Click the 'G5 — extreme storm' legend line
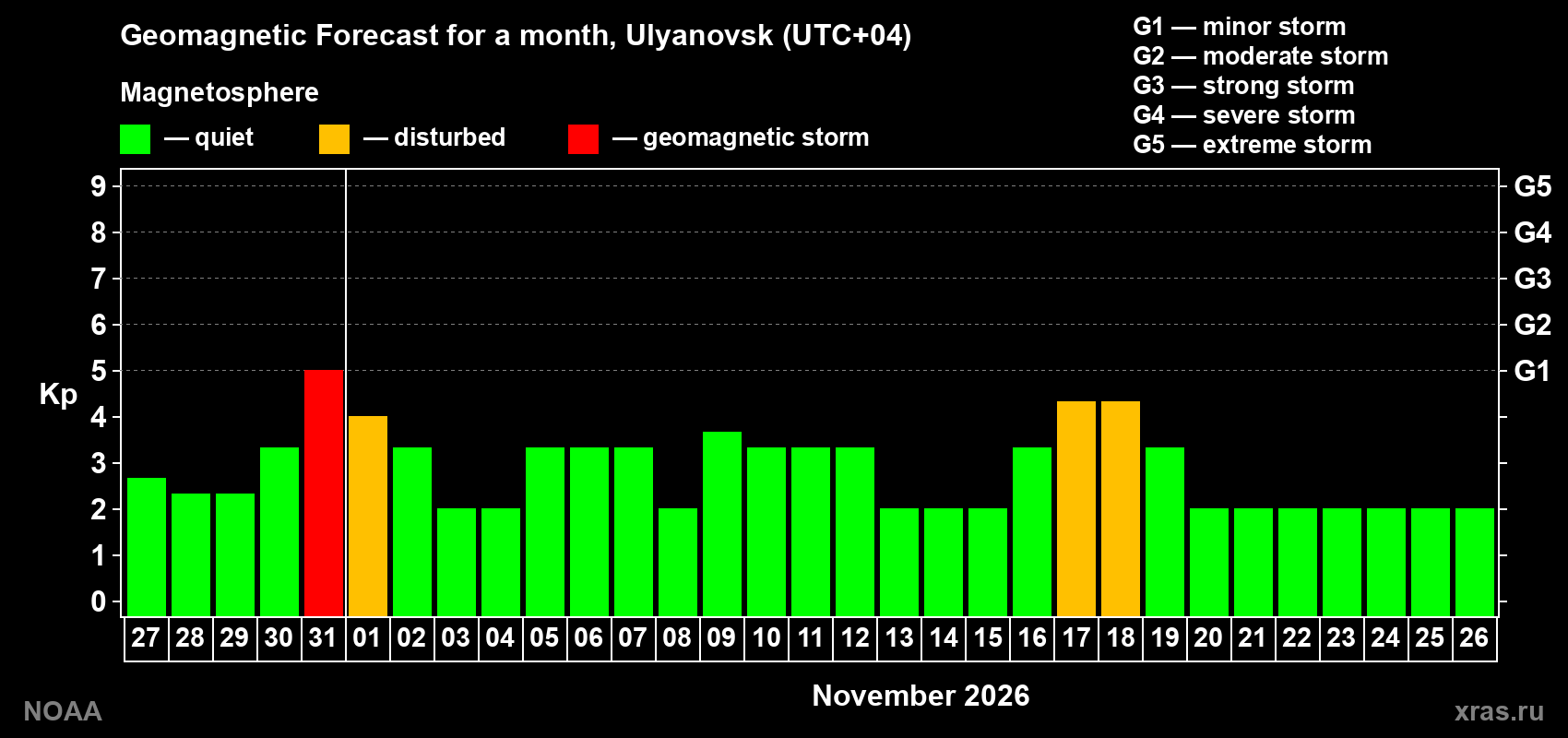 point(1253,145)
